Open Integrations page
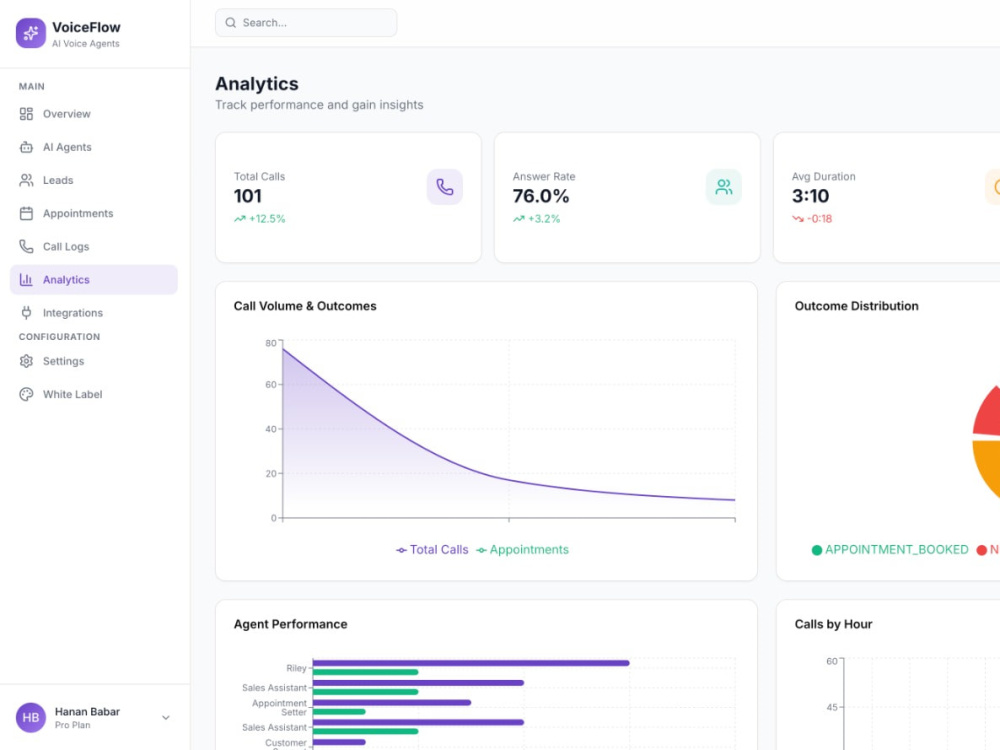This screenshot has height=750, width=1000. tap(94, 313)
